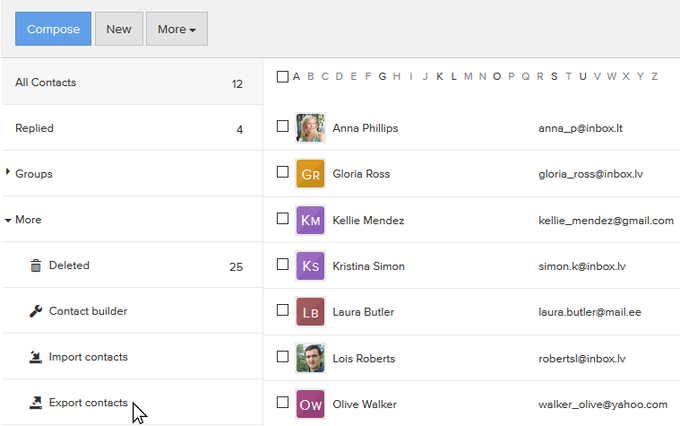Tick the select-all checkbox beside the alphabet
Viewport: 680px width, 426px height.
(x=282, y=77)
